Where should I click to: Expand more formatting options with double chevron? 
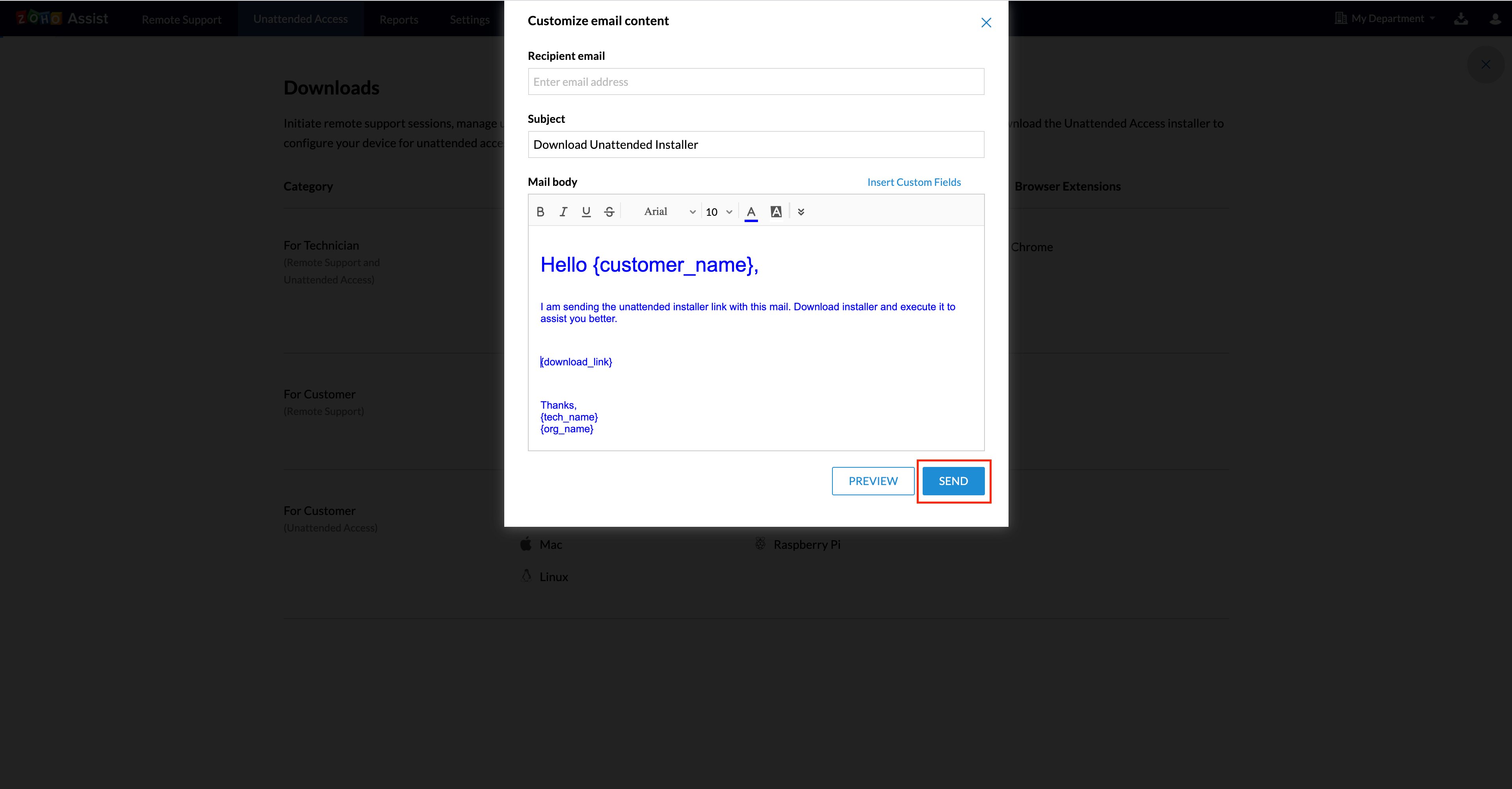[801, 212]
